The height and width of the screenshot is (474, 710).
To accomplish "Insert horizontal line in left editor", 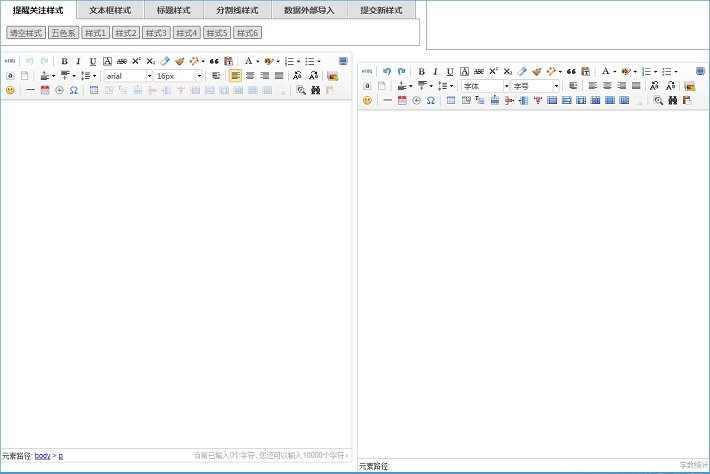I will pyautogui.click(x=30, y=90).
